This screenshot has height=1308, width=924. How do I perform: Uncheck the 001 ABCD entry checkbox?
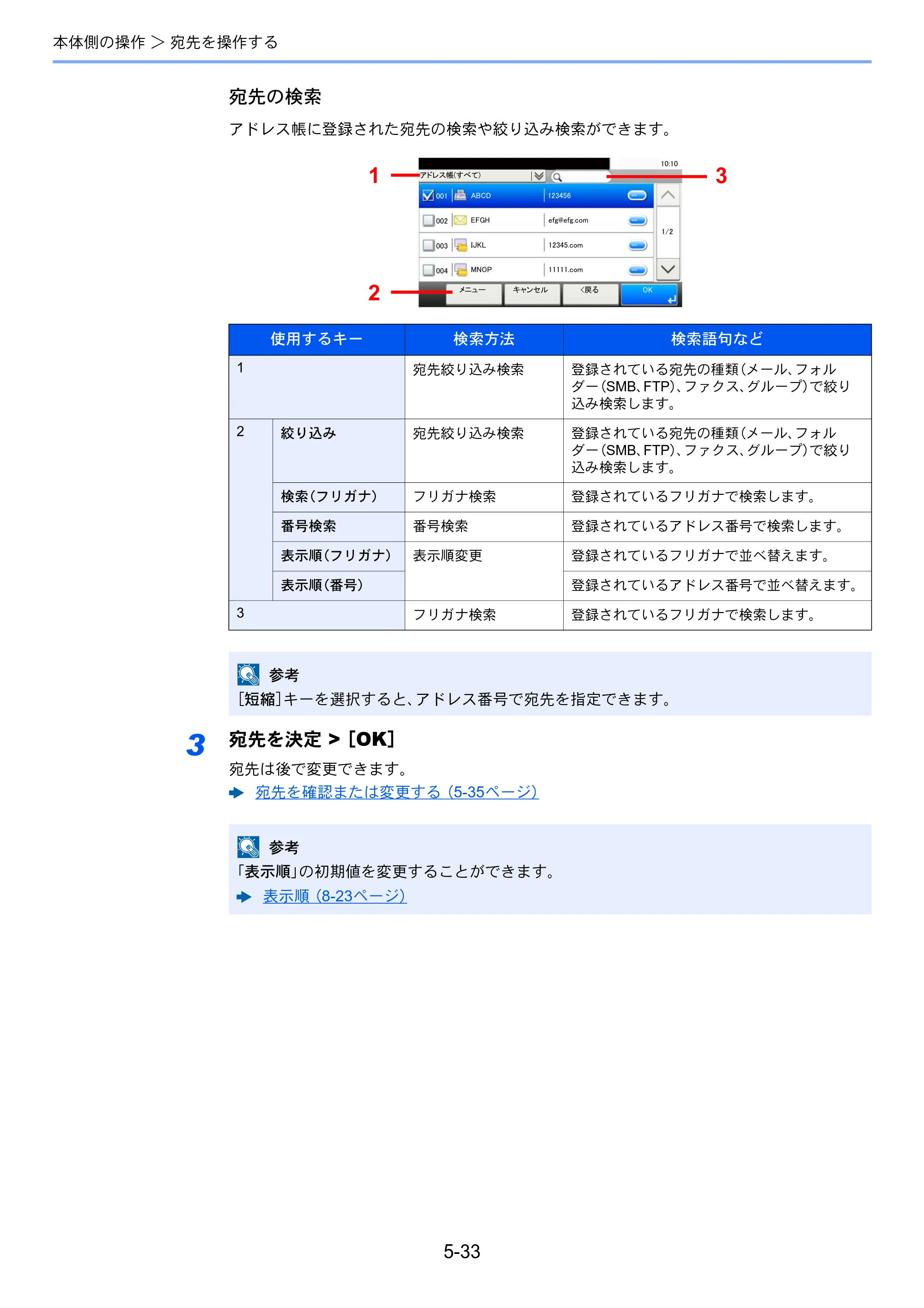[x=428, y=196]
